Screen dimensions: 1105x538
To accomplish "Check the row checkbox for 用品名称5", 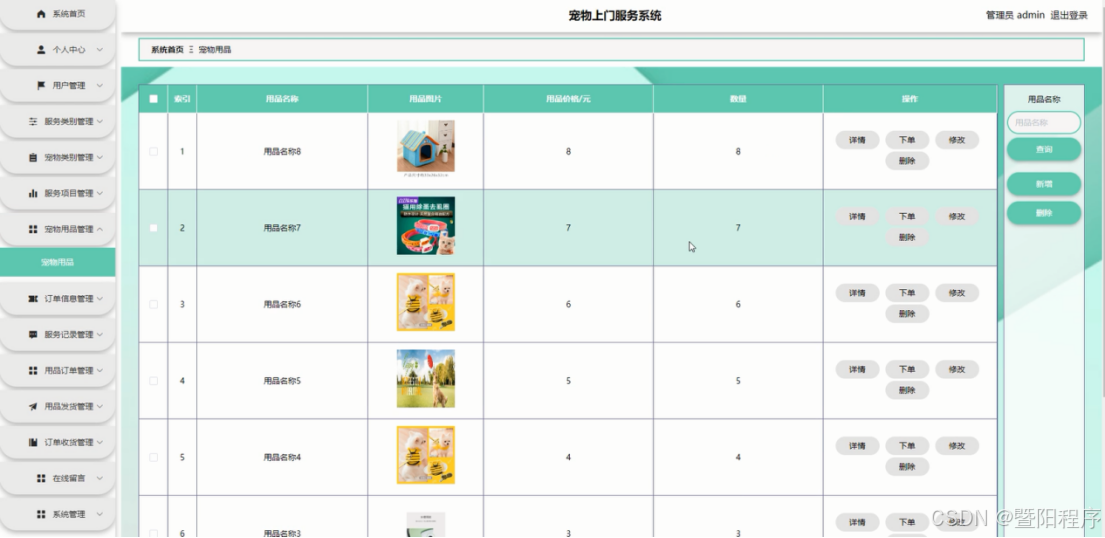I will point(154,381).
